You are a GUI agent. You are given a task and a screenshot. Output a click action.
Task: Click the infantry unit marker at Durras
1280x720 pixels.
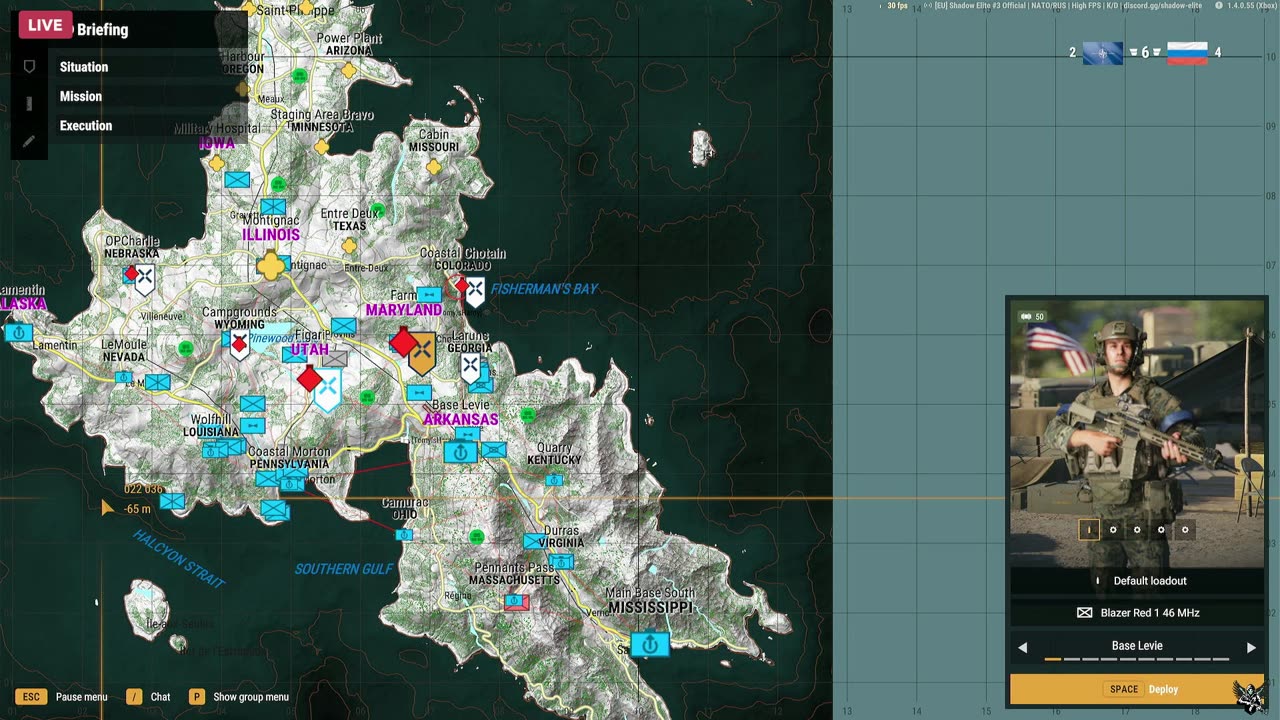coord(535,541)
